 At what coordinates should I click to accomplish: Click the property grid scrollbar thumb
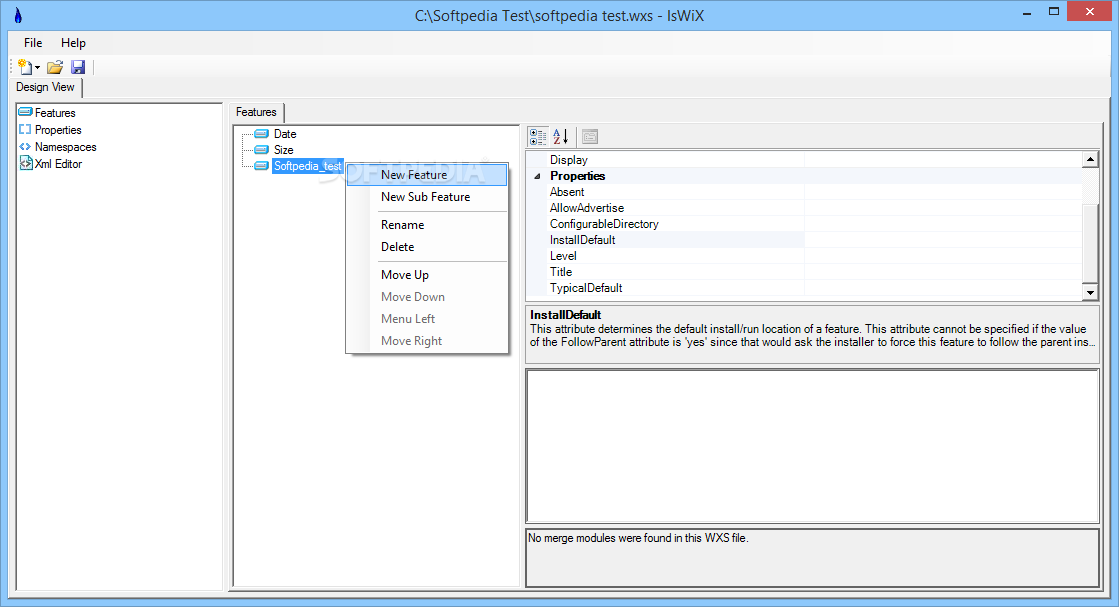pyautogui.click(x=1090, y=243)
